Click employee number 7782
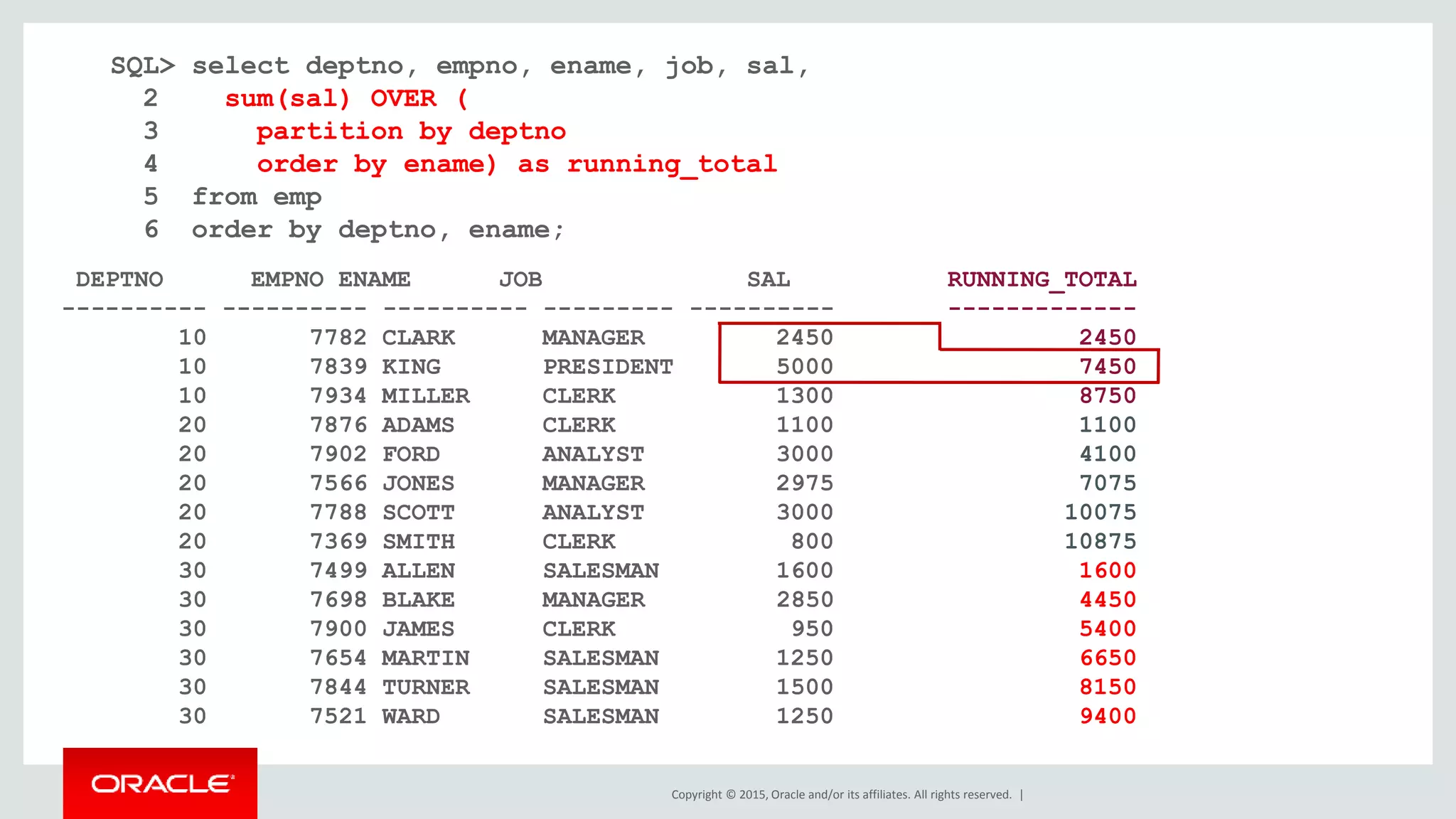The height and width of the screenshot is (819, 1456). pyautogui.click(x=338, y=338)
